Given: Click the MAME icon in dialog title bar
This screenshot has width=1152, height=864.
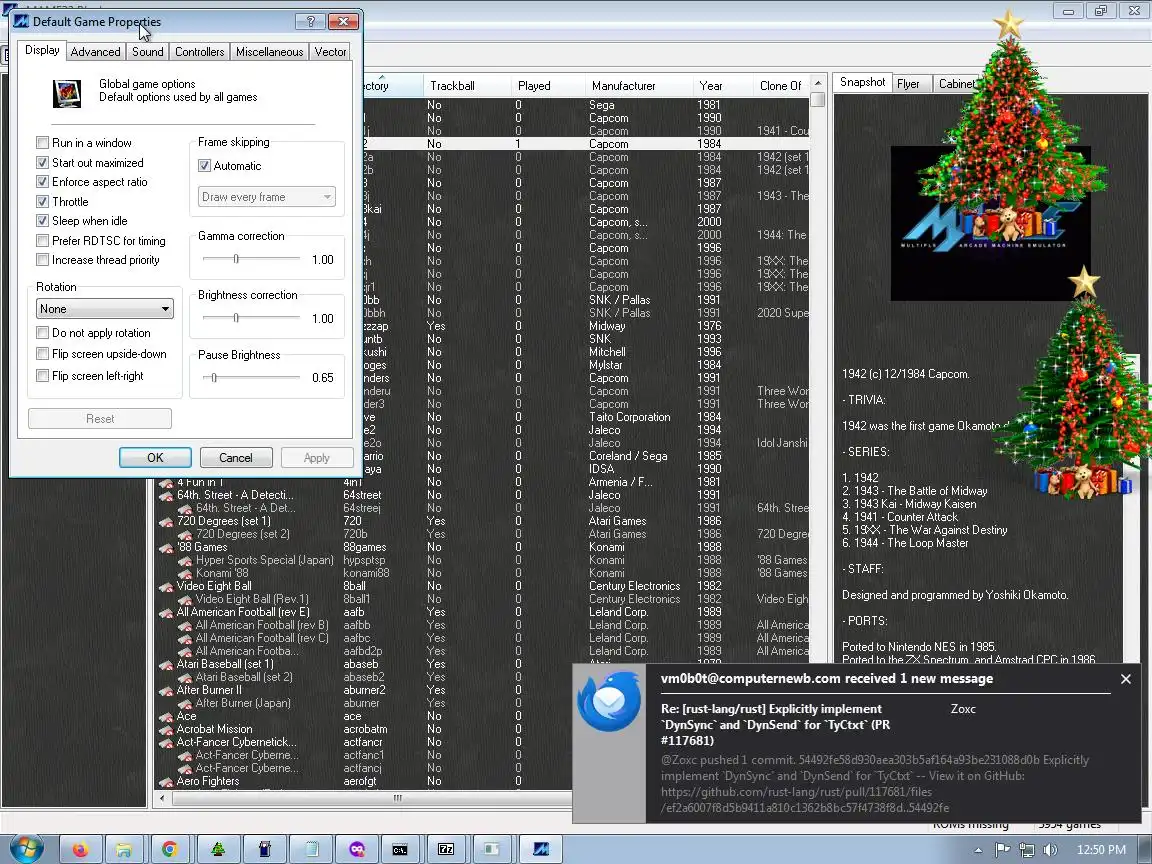Looking at the screenshot, I should [21, 21].
